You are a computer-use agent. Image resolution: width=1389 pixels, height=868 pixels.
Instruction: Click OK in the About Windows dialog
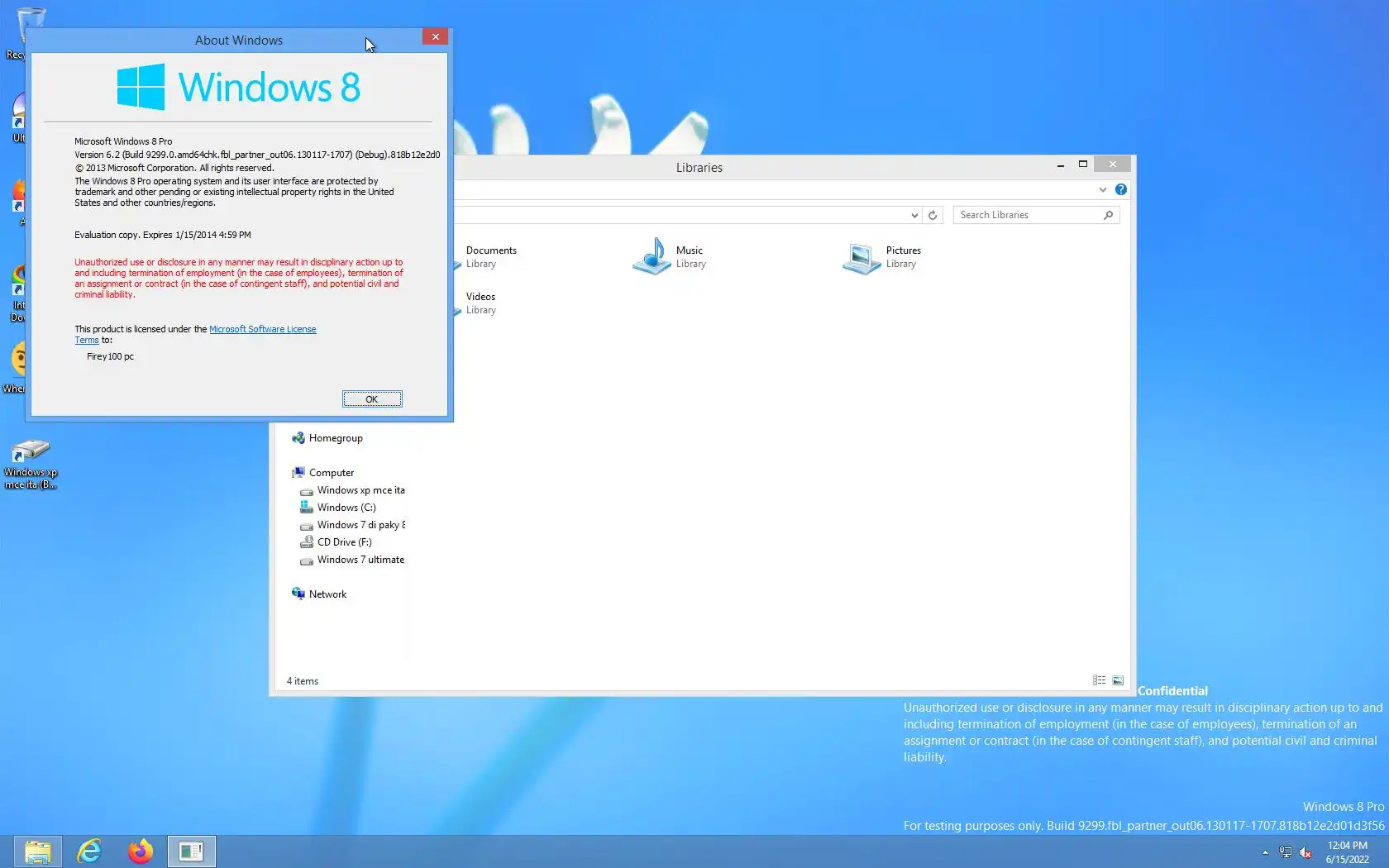point(372,399)
